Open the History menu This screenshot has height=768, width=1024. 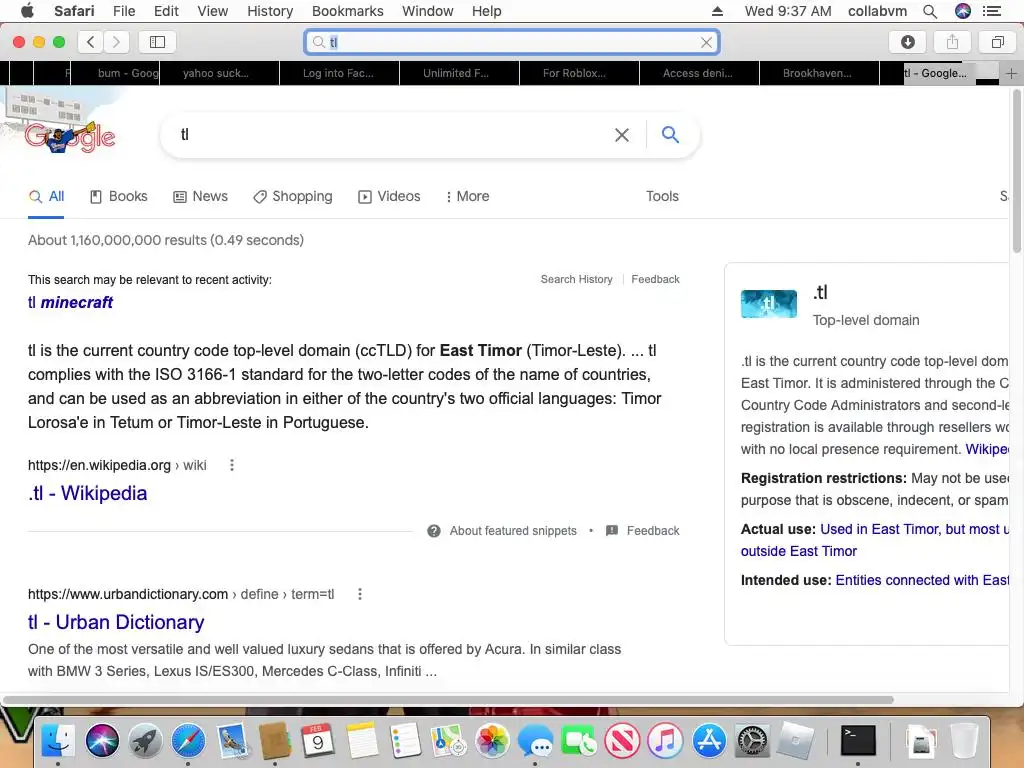(x=270, y=11)
